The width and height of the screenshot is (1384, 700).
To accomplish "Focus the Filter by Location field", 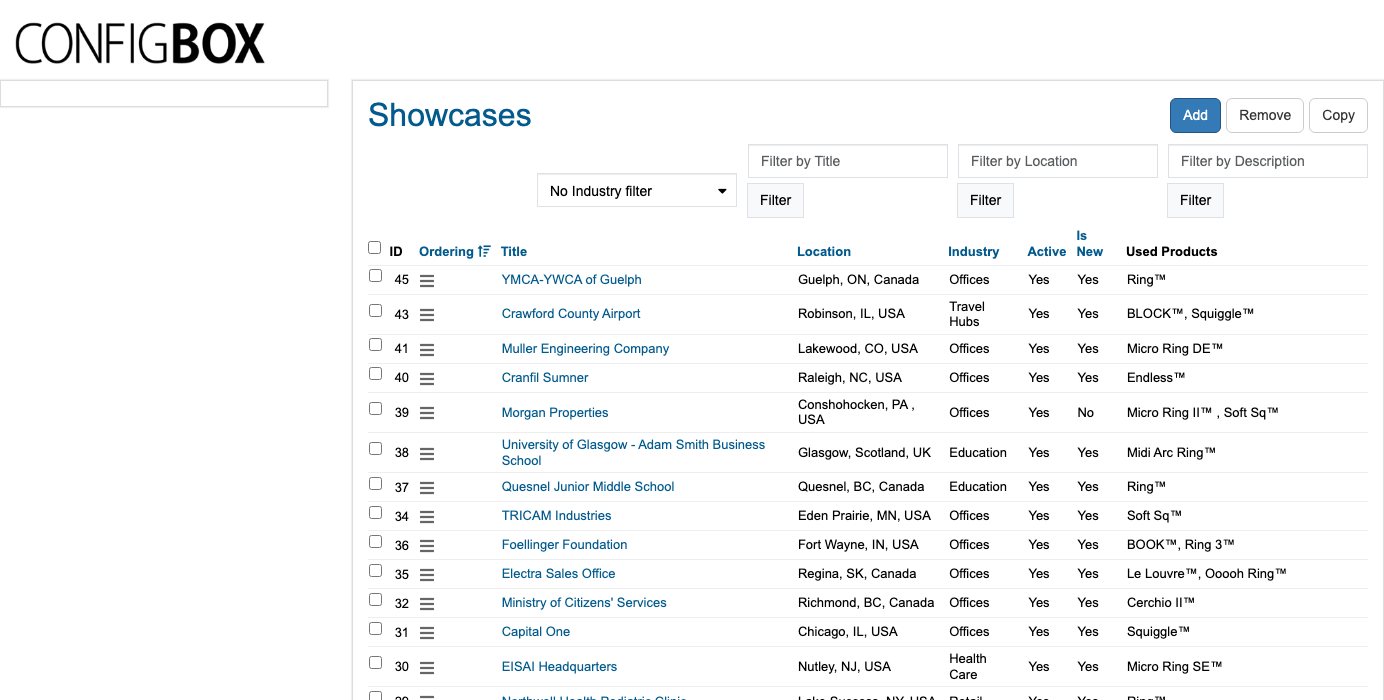I will coord(1058,161).
